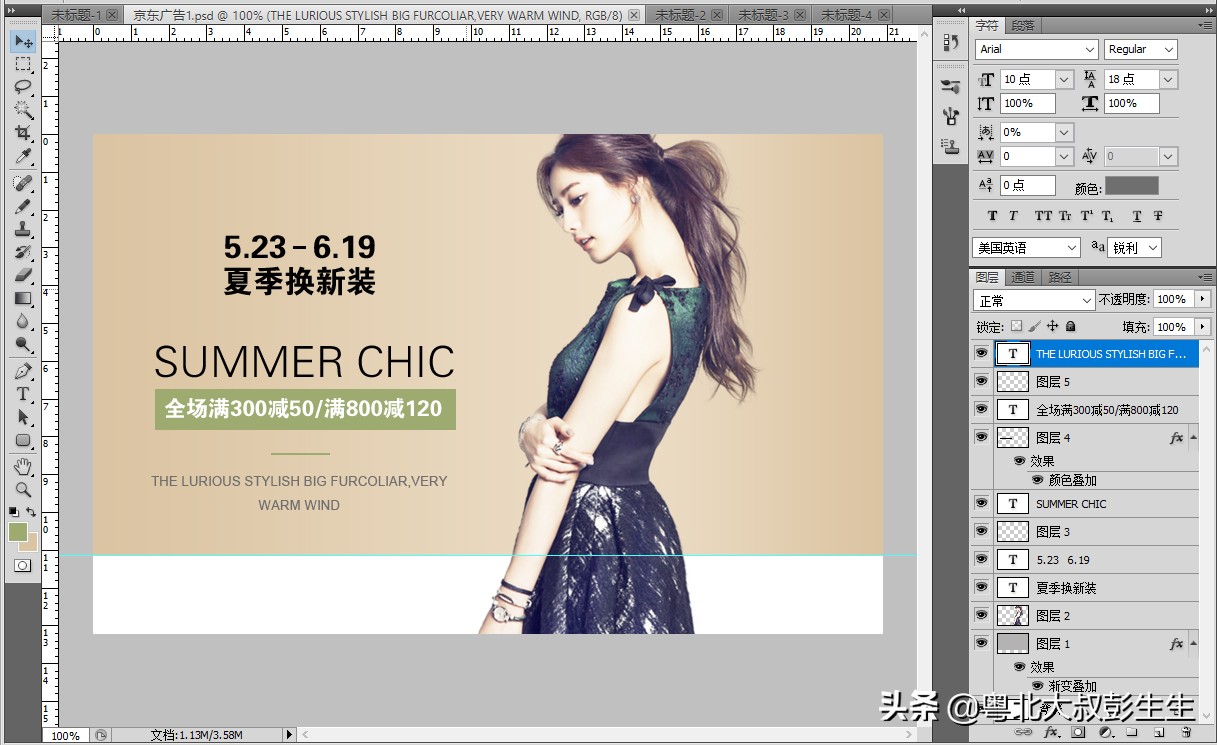
Task: Activate the Brush tool
Action: (x=22, y=205)
